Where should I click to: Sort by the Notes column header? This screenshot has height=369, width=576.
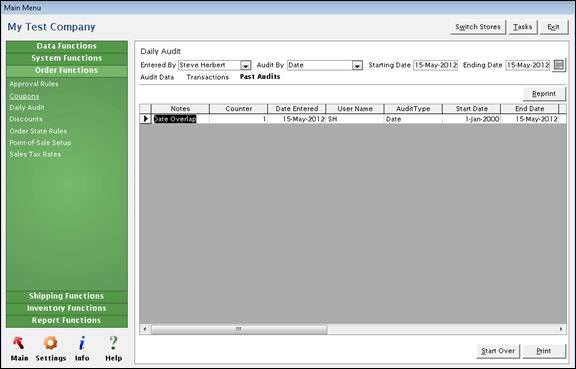(180, 109)
